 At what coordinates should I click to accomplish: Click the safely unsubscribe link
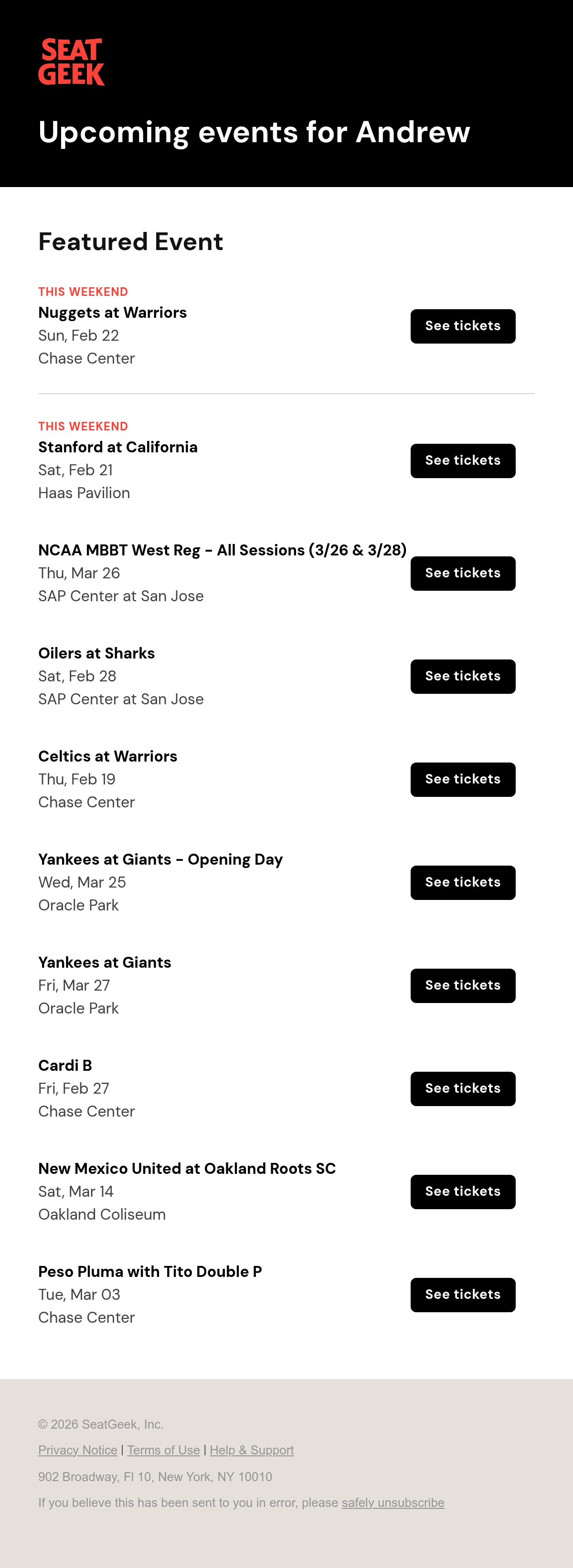click(393, 1502)
